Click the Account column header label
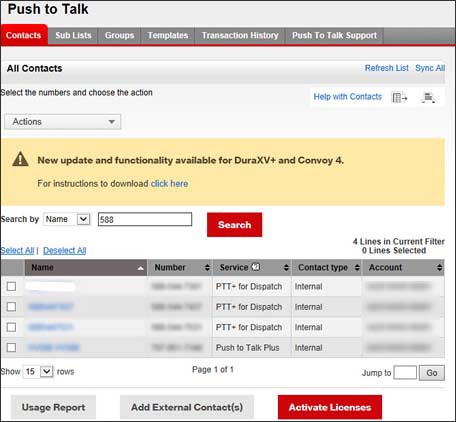 [385, 267]
